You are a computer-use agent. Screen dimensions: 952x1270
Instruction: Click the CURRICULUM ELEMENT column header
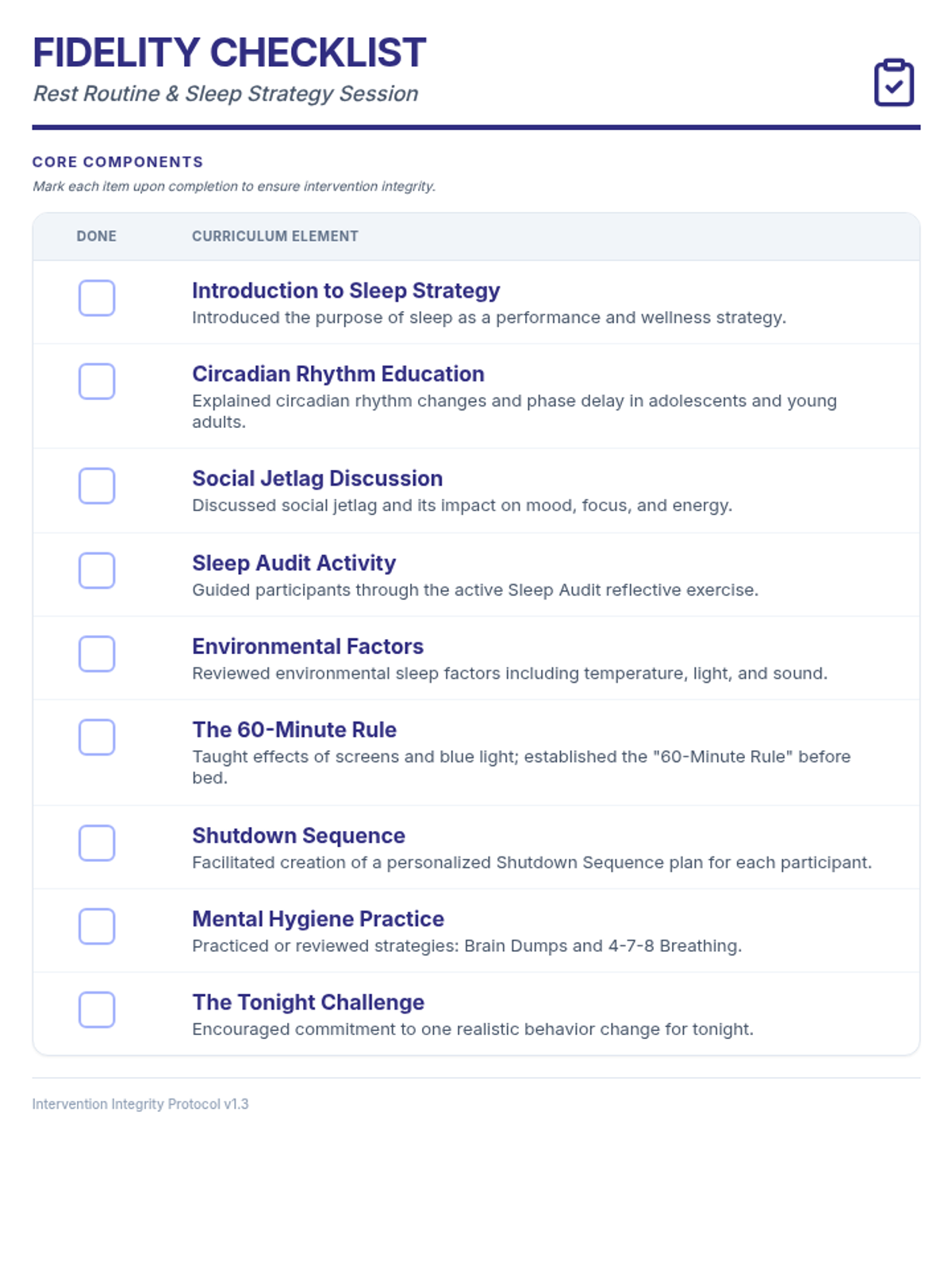(275, 236)
